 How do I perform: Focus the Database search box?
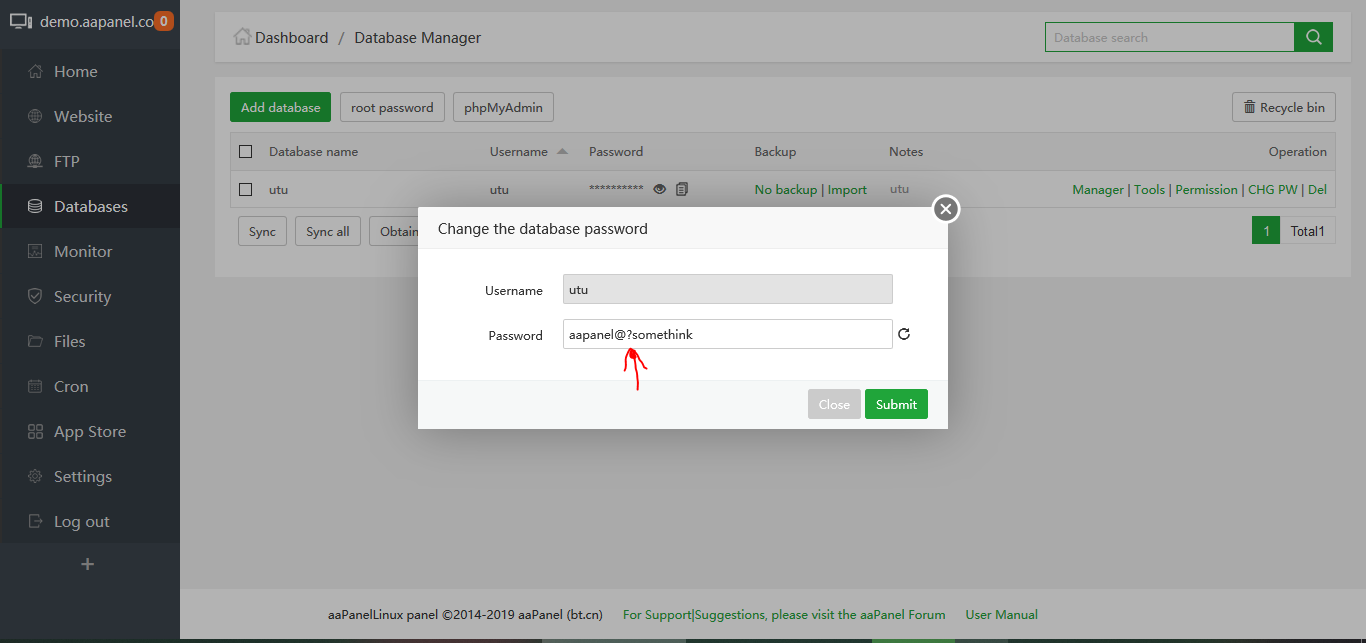click(1170, 37)
